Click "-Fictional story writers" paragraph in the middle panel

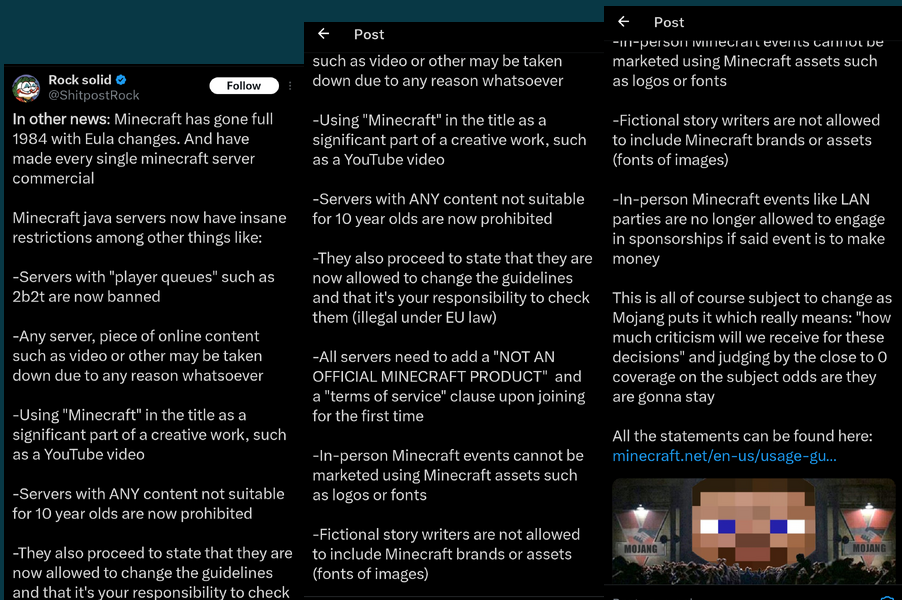coord(446,554)
